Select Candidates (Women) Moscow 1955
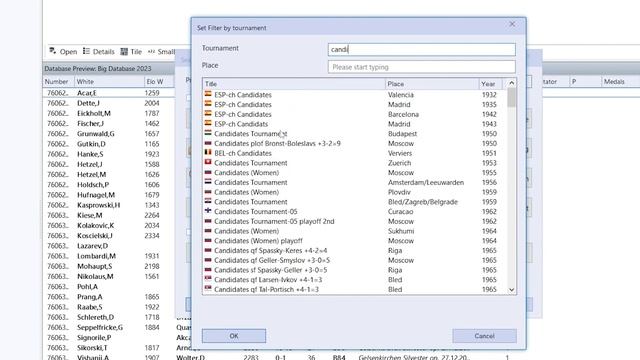Viewport: 640px width, 360px height. (x=355, y=173)
